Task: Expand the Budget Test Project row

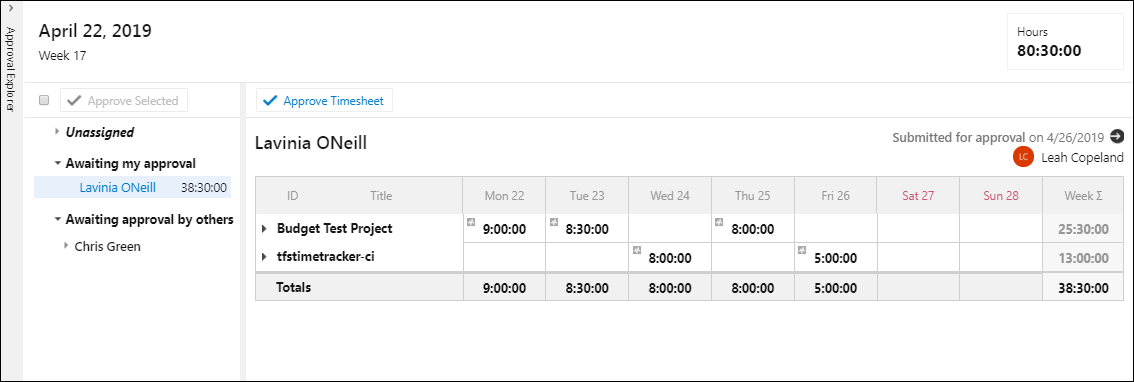Action: tap(264, 229)
